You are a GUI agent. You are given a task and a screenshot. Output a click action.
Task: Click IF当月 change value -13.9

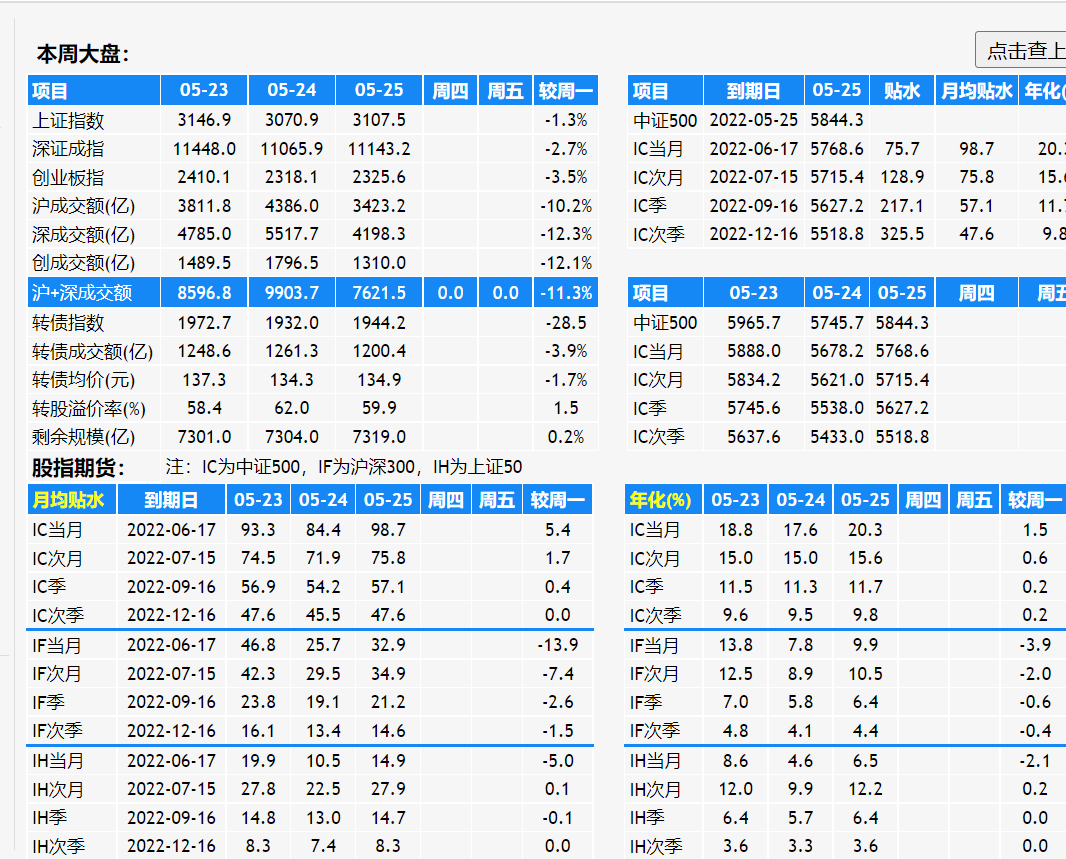pos(557,645)
